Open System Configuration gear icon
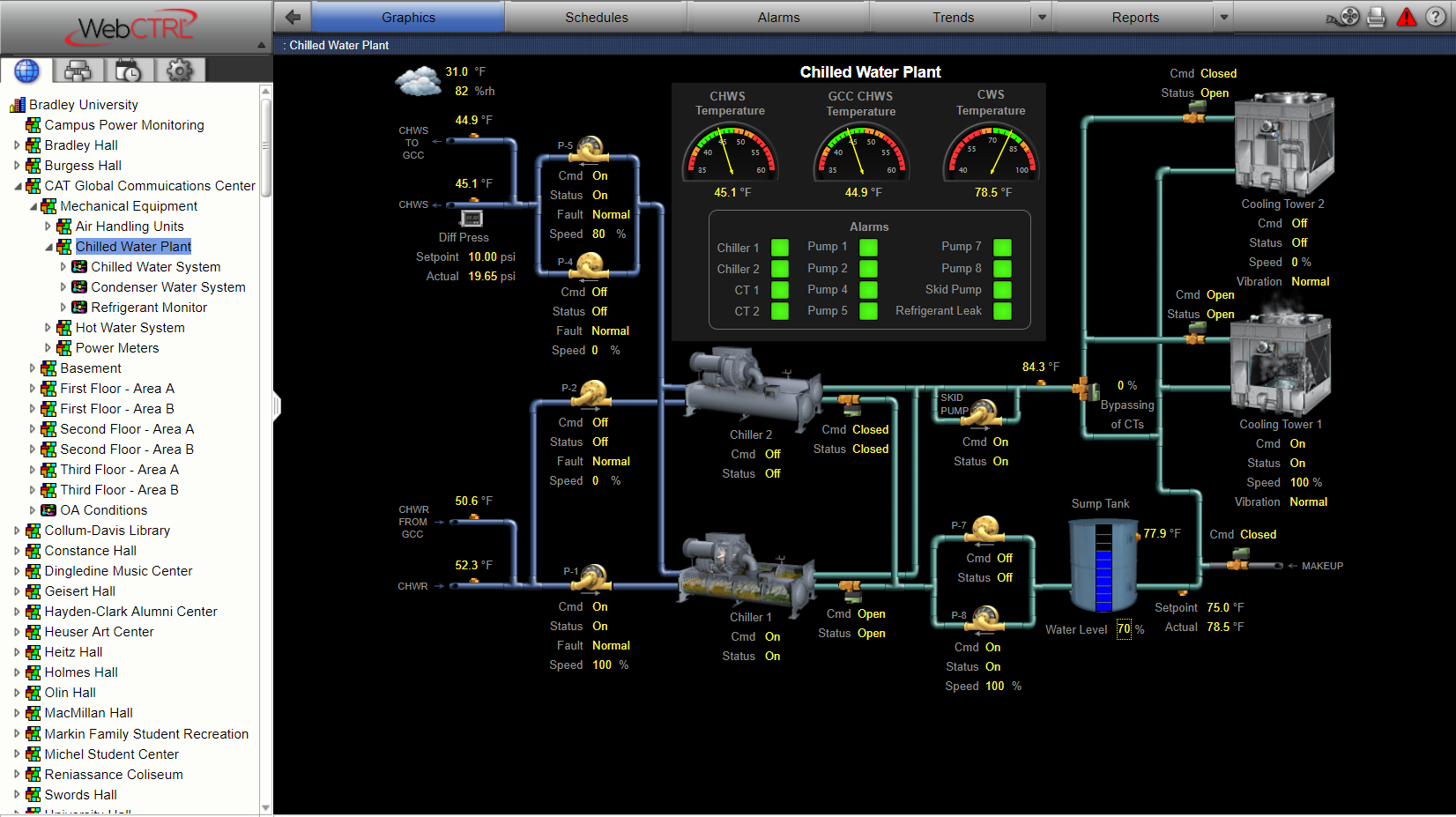This screenshot has width=1456, height=817. coord(180,71)
